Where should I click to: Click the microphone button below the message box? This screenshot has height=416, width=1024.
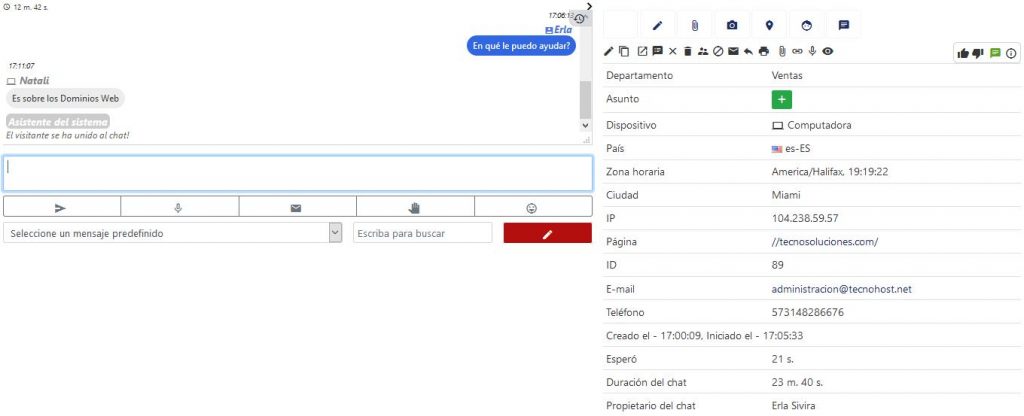(179, 207)
